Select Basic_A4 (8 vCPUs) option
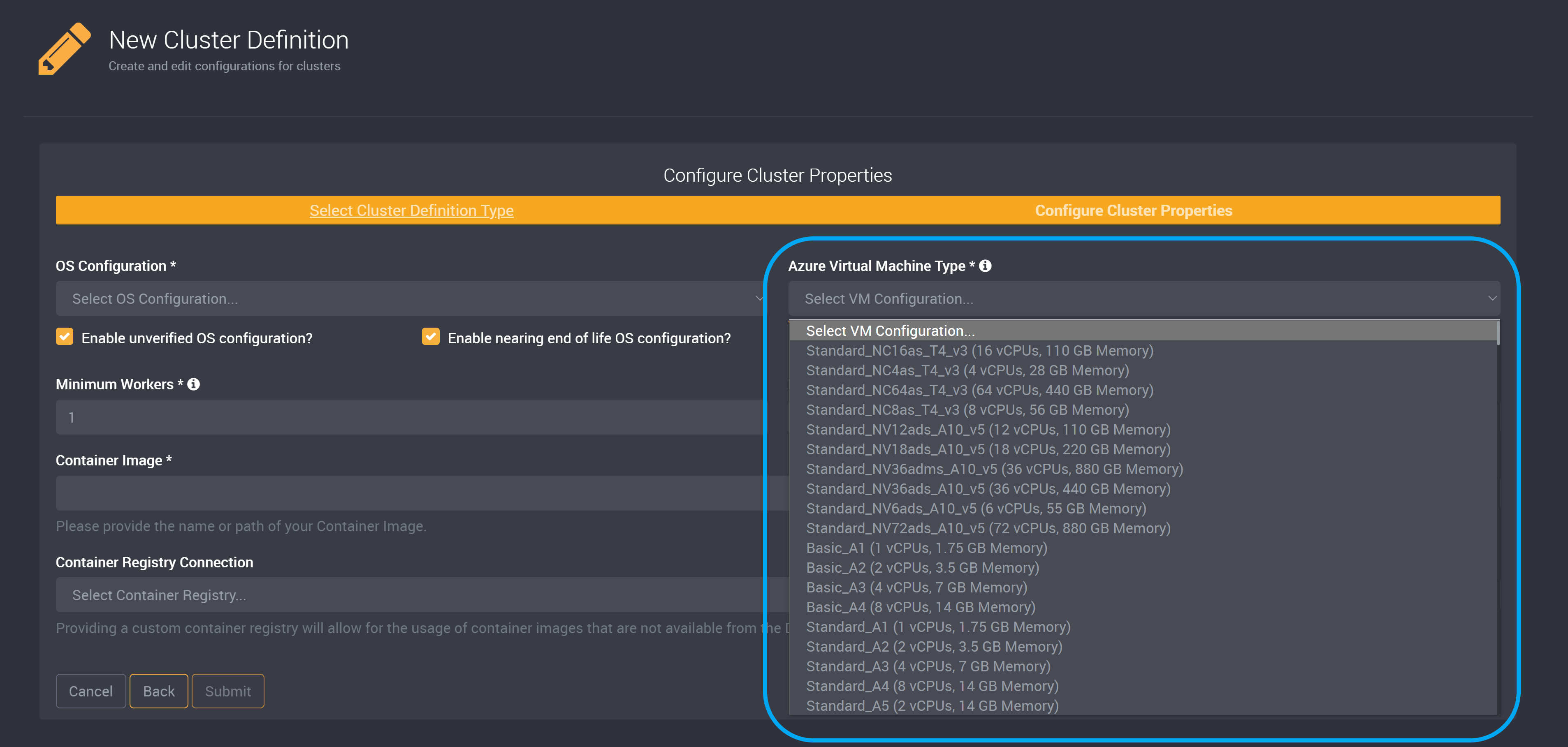Viewport: 1568px width, 747px height. (x=1143, y=607)
